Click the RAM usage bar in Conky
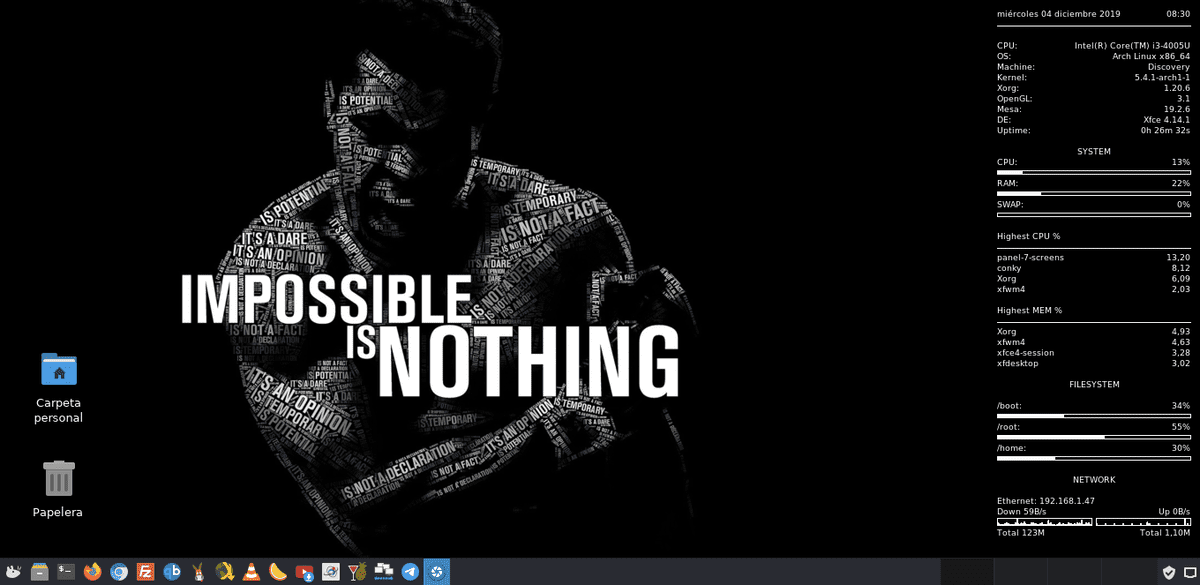This screenshot has height=585, width=1200. pyautogui.click(x=1094, y=193)
